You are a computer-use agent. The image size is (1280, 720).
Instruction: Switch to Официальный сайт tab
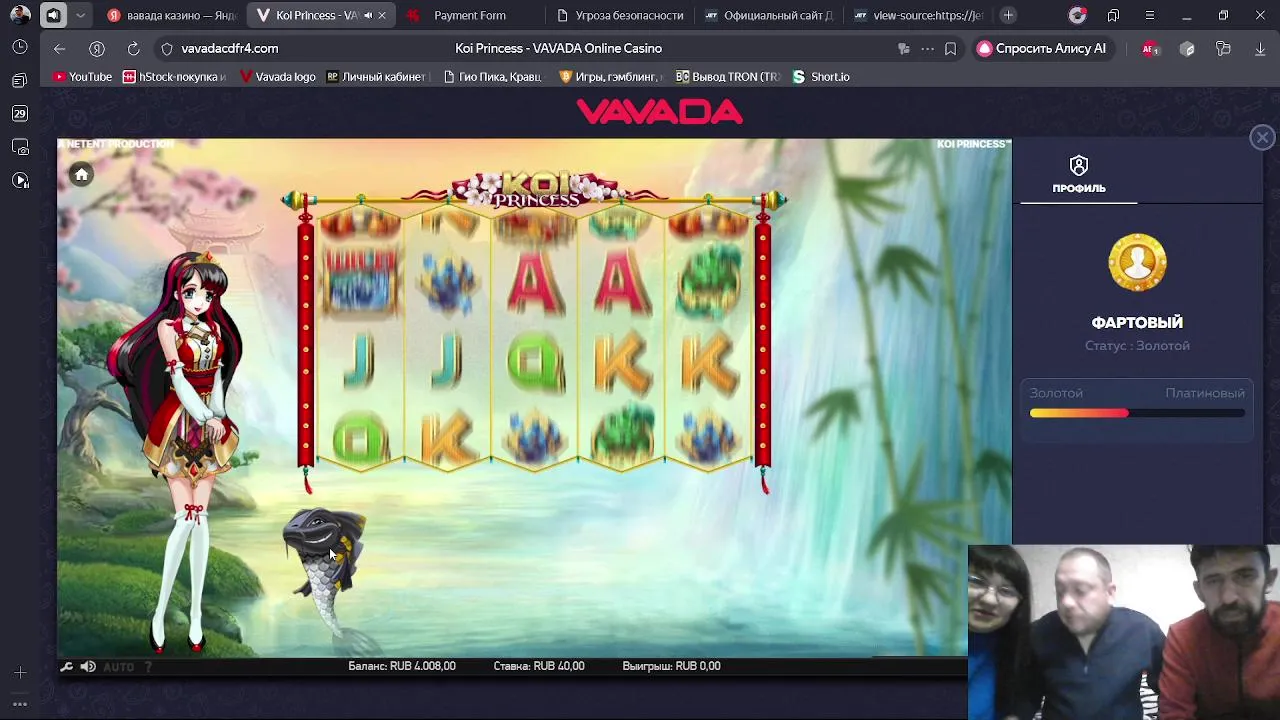click(769, 15)
